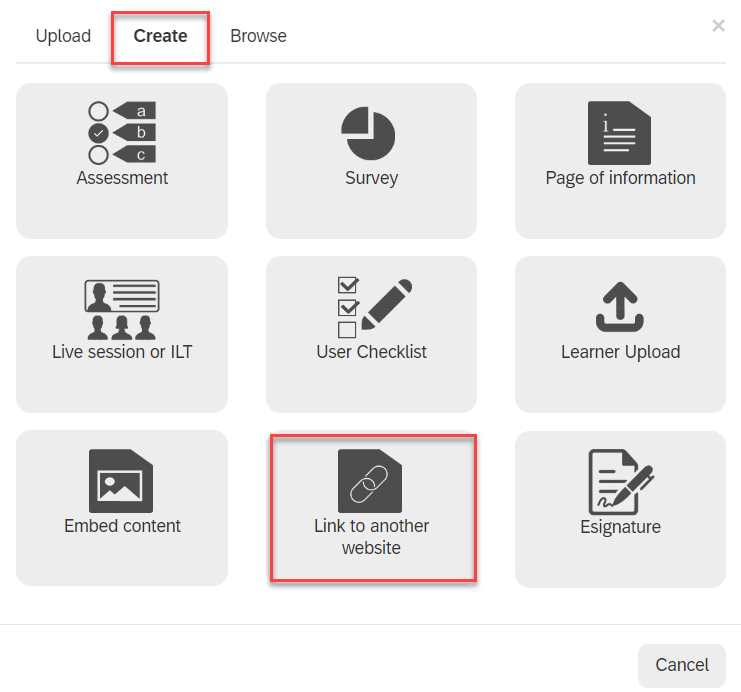Pick the Live session or ILT classroom icon
The height and width of the screenshot is (692, 741).
pos(122,310)
